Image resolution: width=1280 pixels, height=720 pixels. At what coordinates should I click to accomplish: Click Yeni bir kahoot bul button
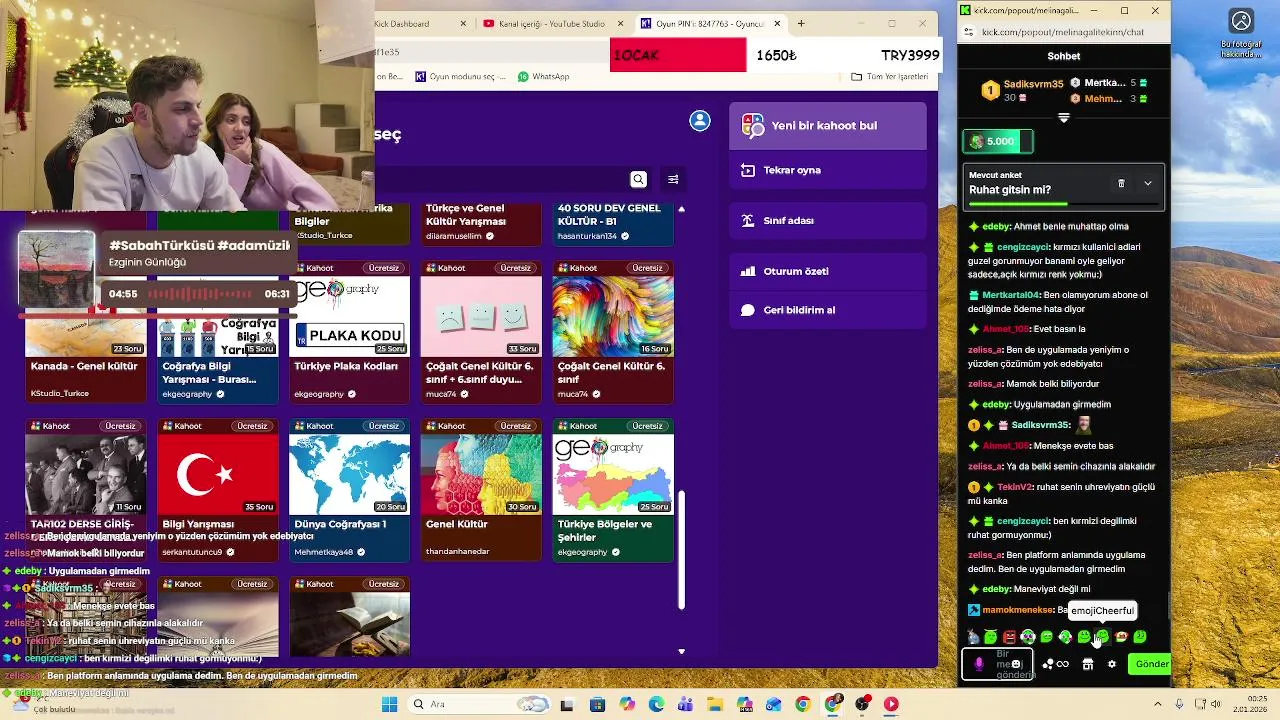tap(828, 126)
